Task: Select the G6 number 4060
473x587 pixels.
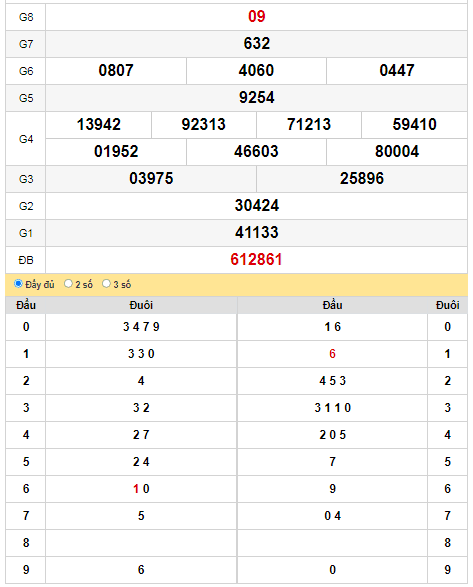Action: pos(256,70)
